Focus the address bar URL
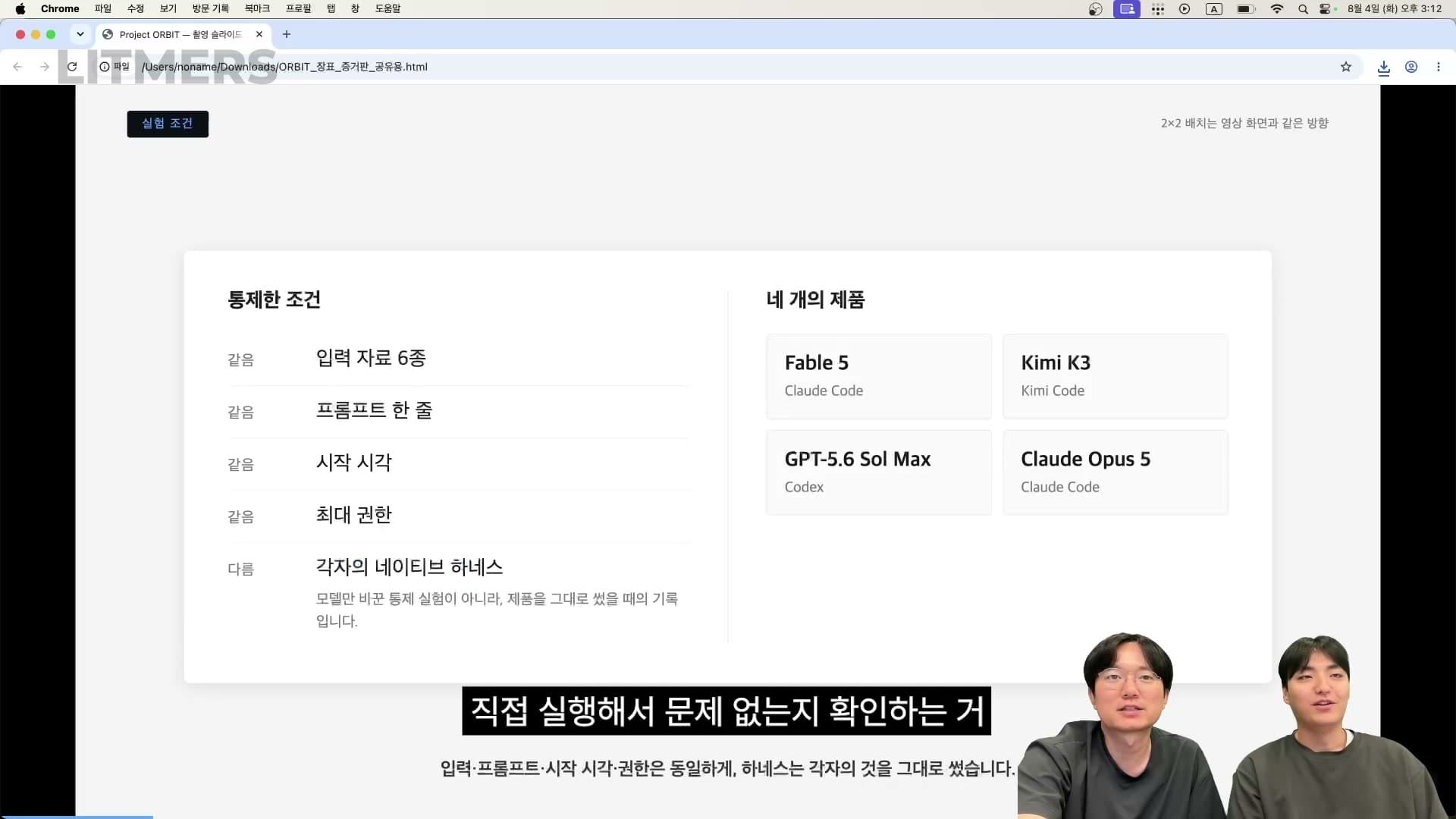This screenshot has width=1456, height=819. [x=284, y=67]
